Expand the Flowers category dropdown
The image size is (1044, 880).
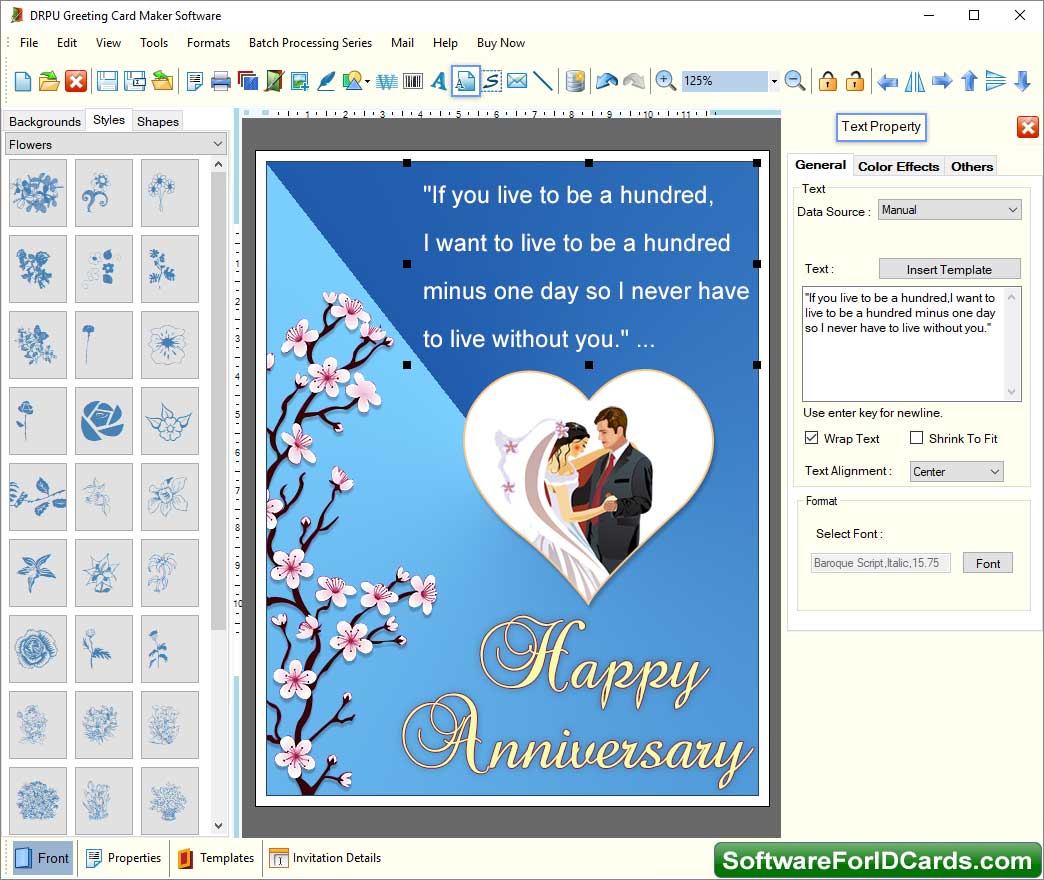click(116, 144)
